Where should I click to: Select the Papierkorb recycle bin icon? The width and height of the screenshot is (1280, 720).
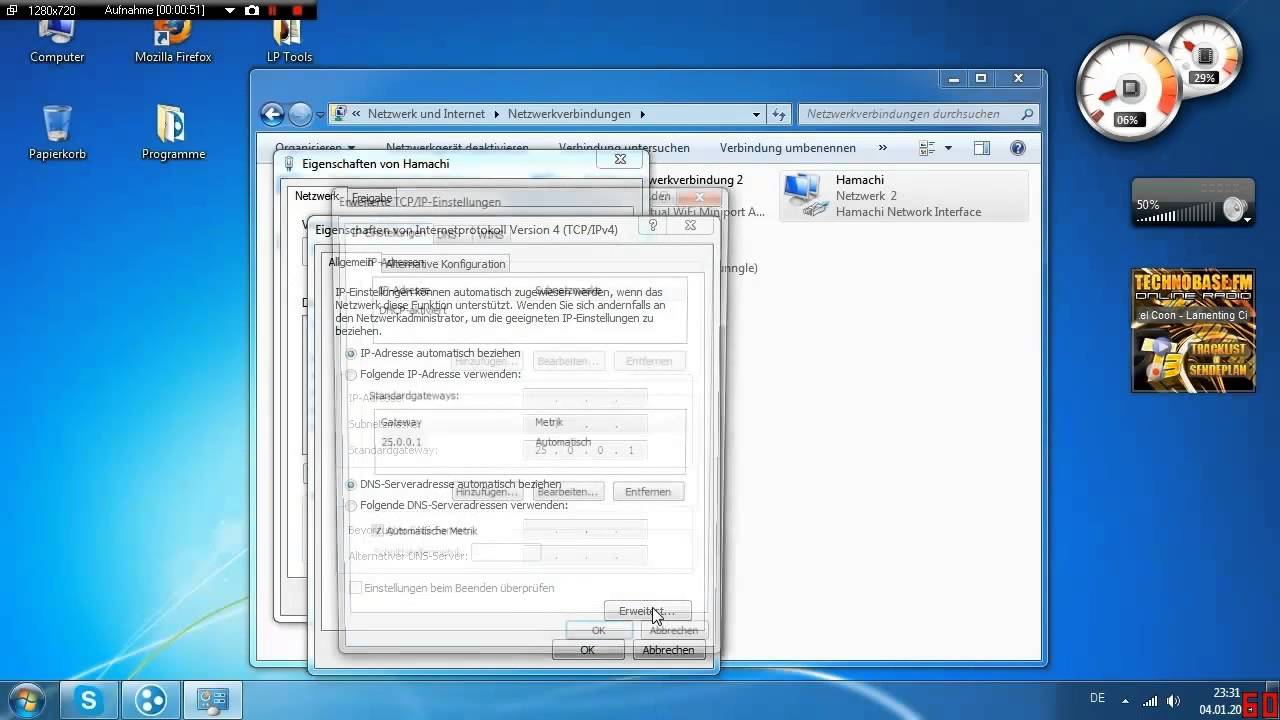[x=57, y=132]
